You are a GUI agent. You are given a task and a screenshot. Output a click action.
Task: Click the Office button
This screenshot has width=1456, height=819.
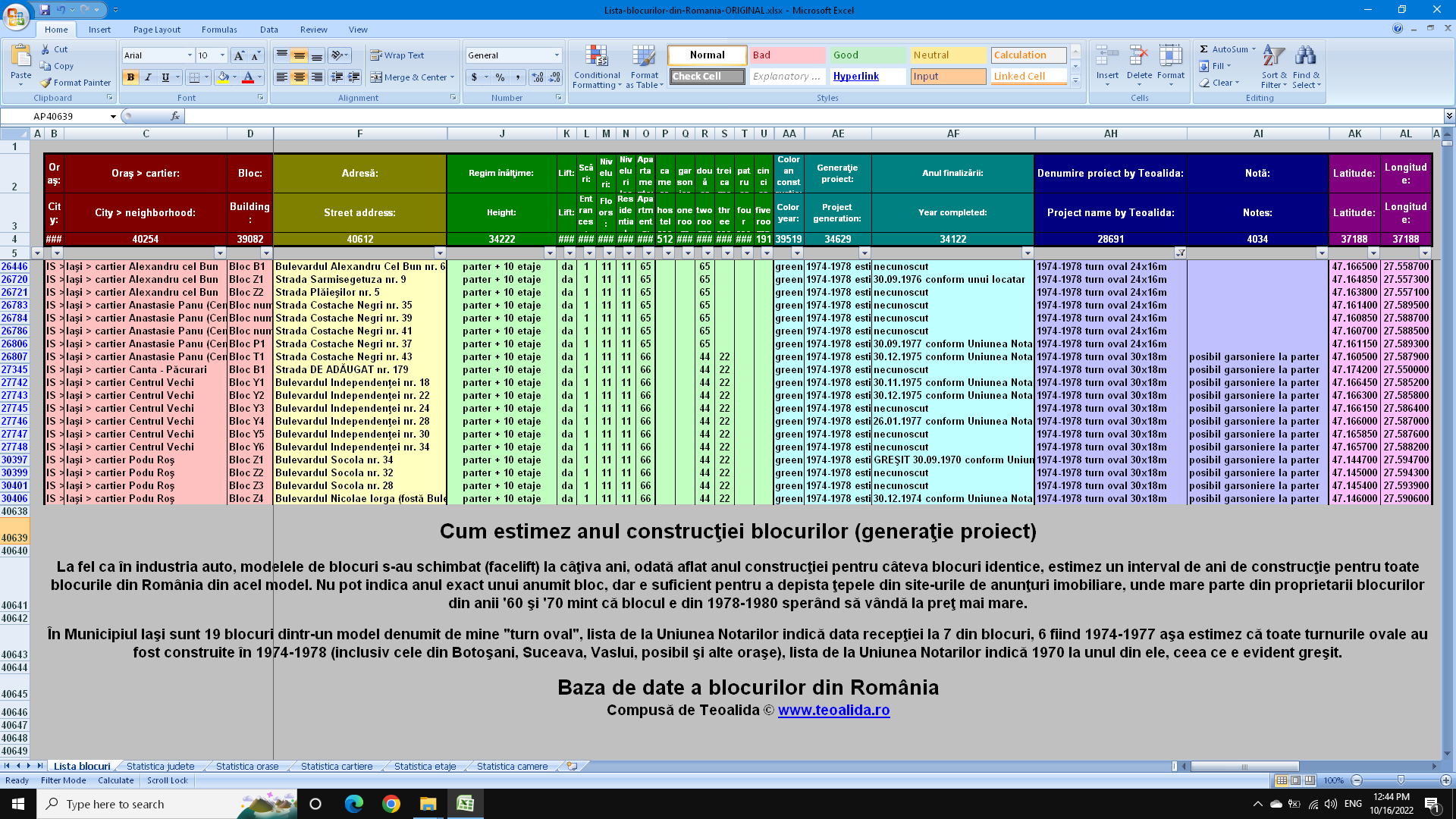15,15
